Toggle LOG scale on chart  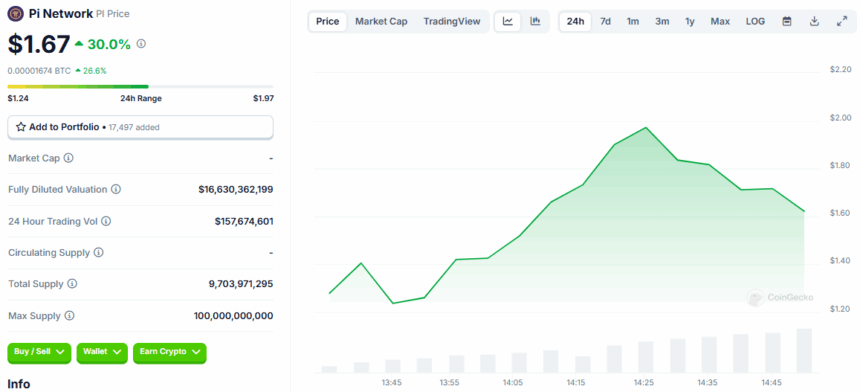(755, 22)
